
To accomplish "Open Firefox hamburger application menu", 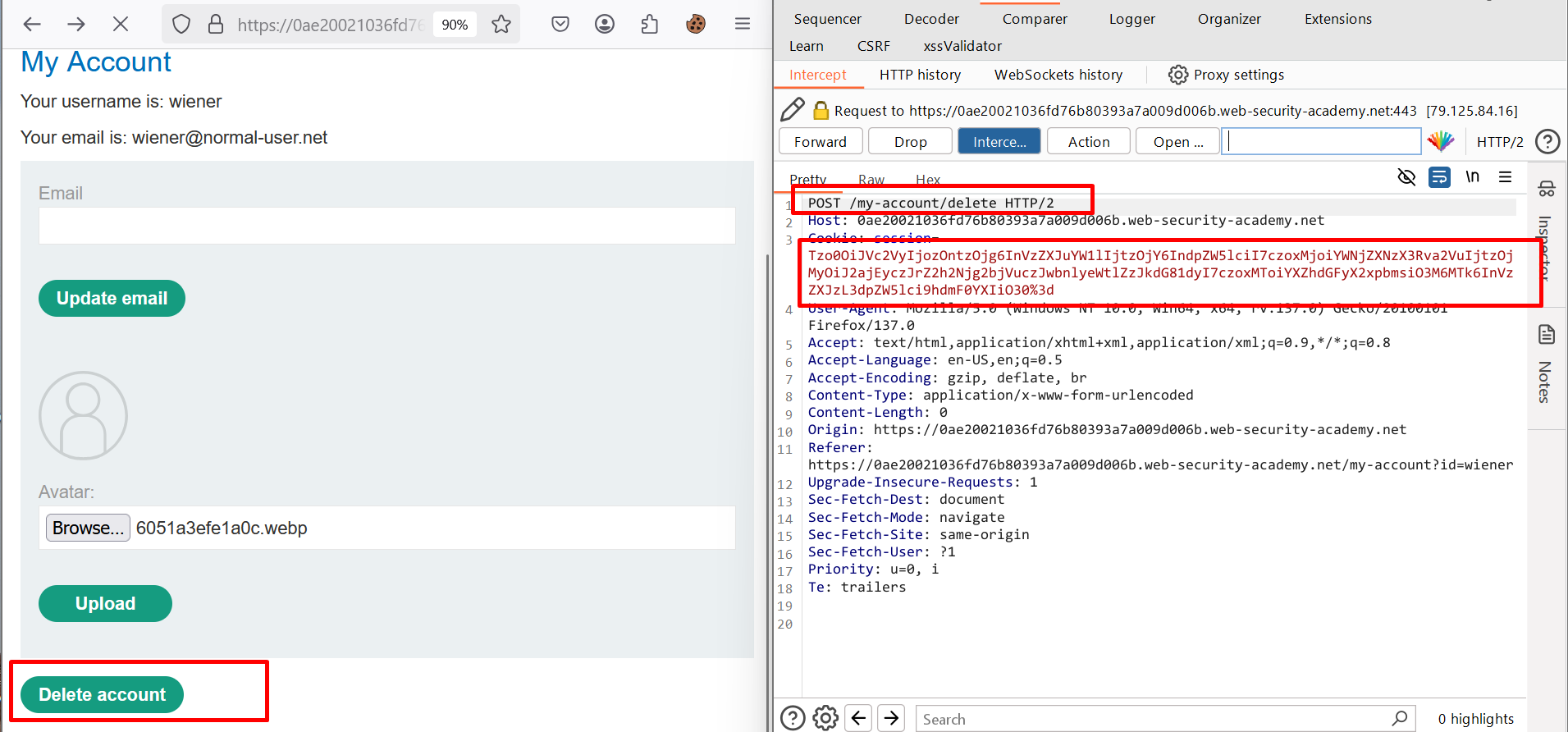I will (x=743, y=24).
